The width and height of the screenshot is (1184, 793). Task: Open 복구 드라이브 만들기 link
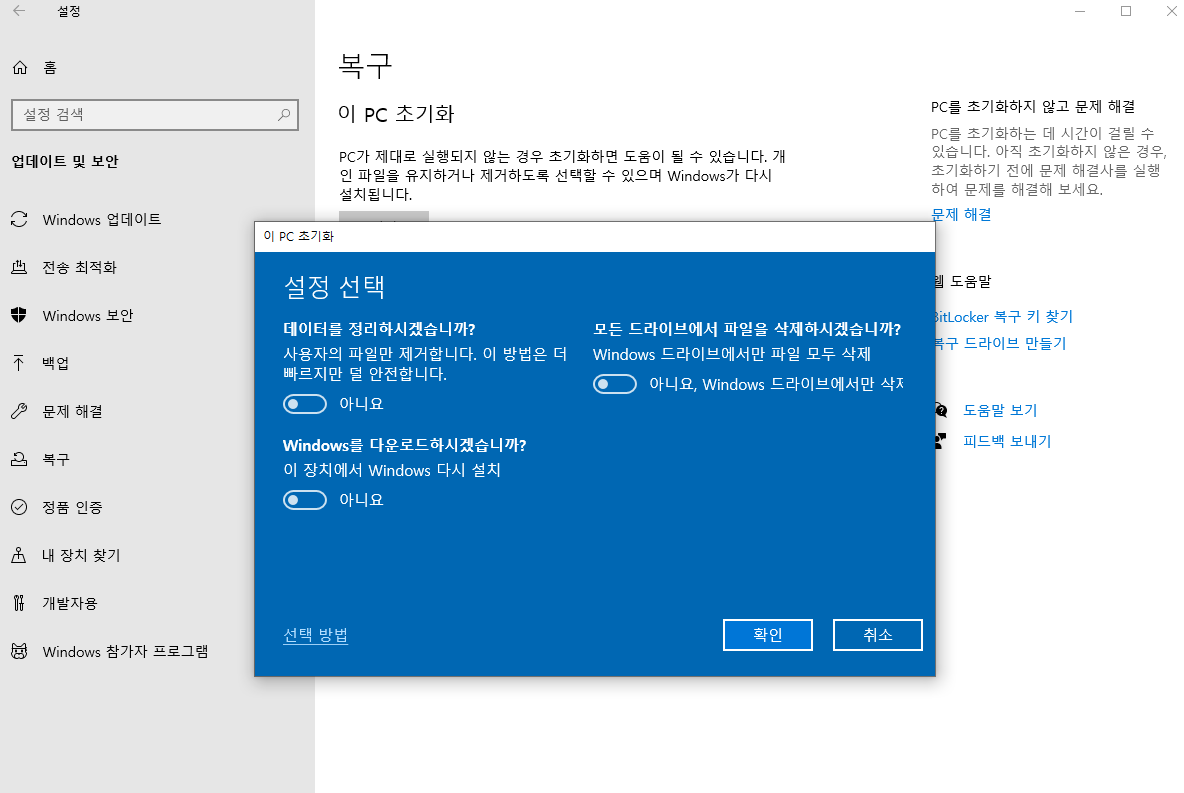click(x=1001, y=344)
